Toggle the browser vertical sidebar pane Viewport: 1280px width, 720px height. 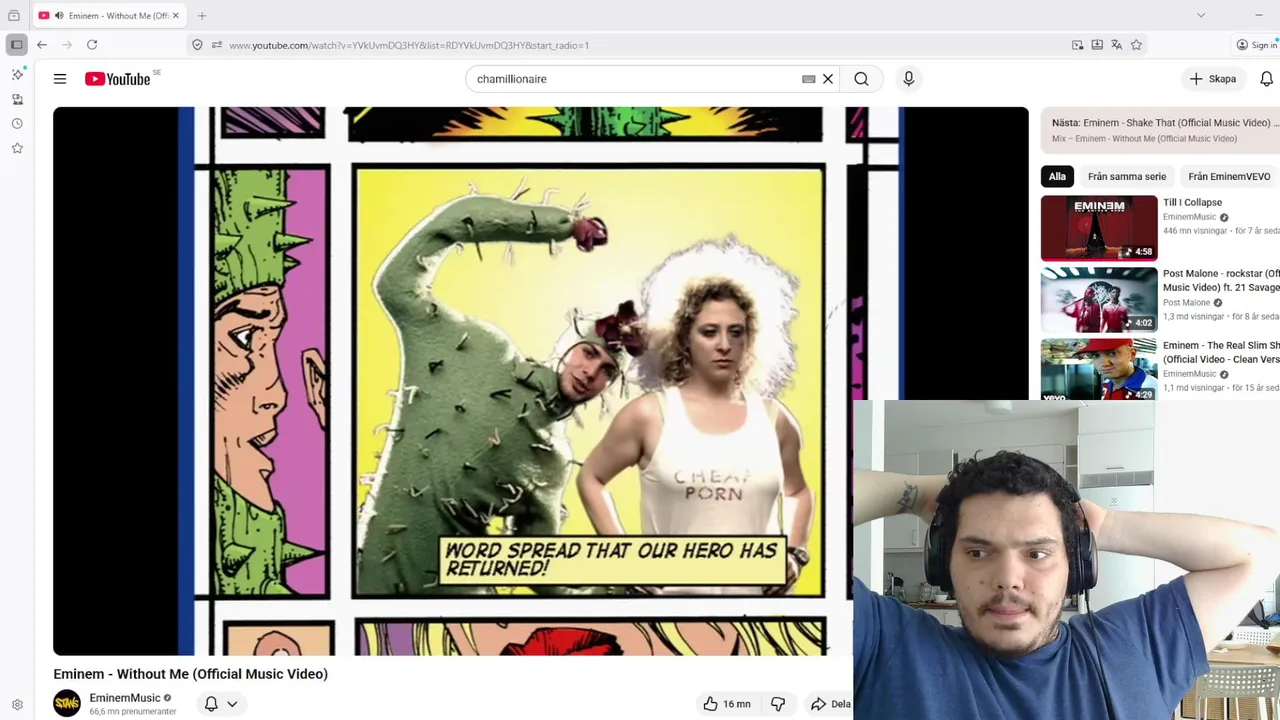[x=16, y=44]
